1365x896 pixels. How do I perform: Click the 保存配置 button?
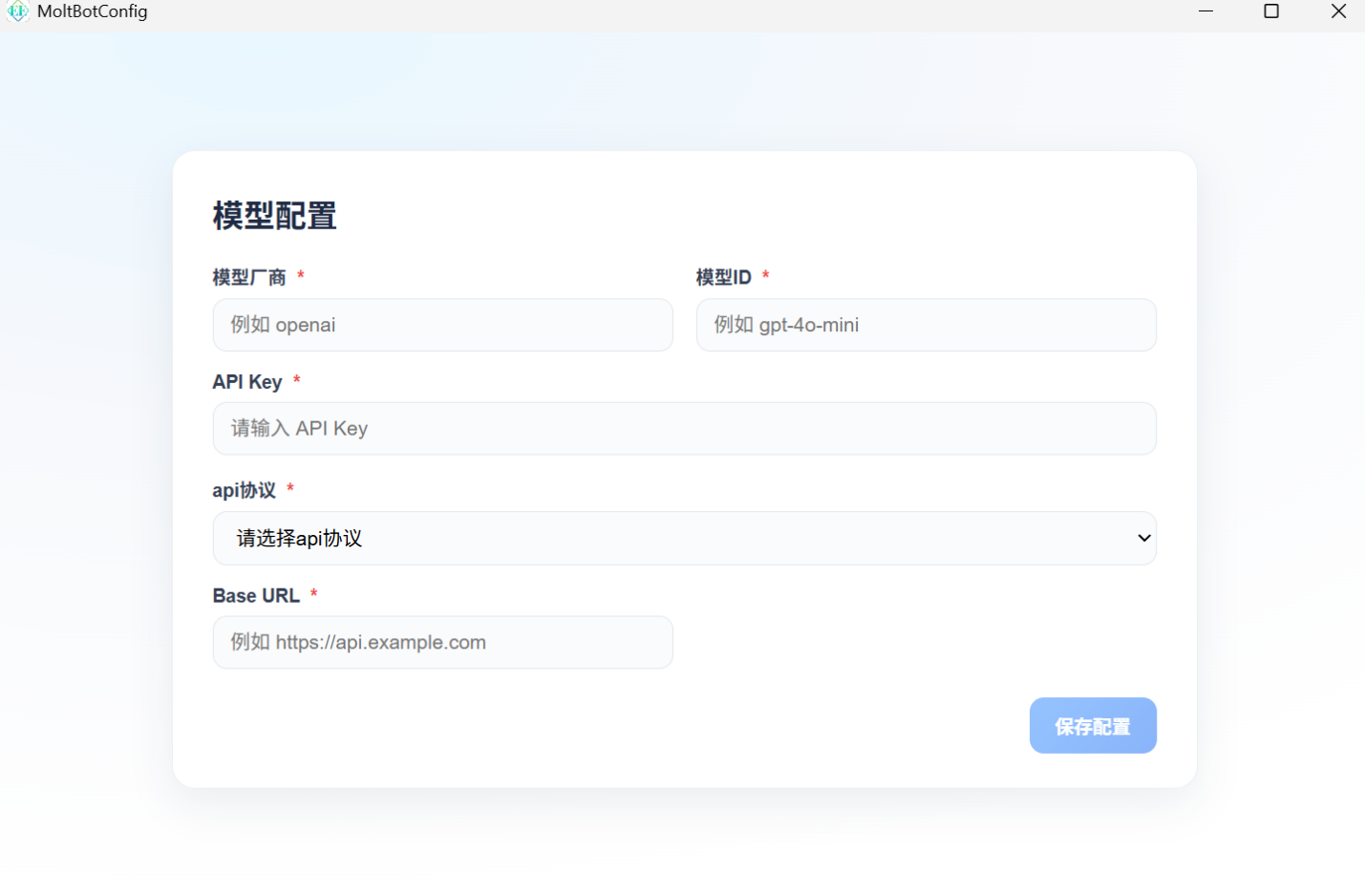(1093, 726)
